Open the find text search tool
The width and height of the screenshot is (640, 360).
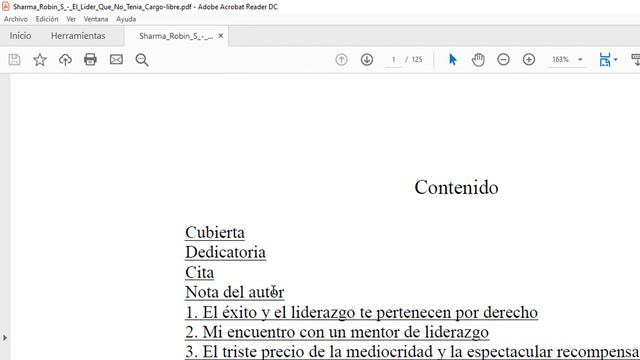coord(142,60)
